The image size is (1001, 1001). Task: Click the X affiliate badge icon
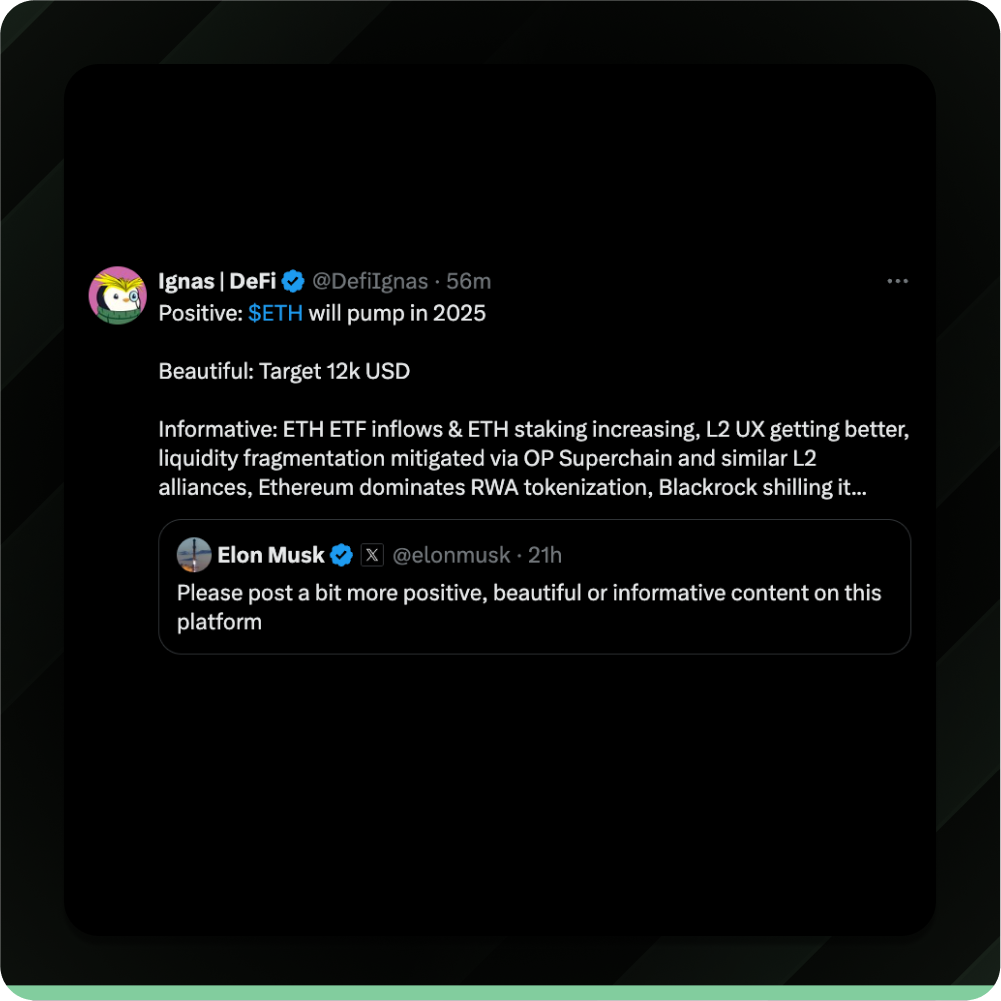pos(372,555)
